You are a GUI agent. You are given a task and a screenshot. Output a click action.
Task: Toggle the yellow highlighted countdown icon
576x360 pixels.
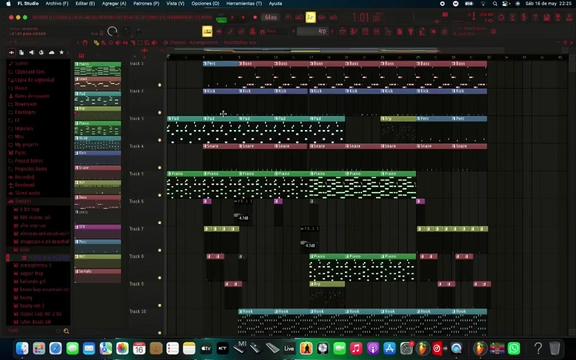coord(310,17)
